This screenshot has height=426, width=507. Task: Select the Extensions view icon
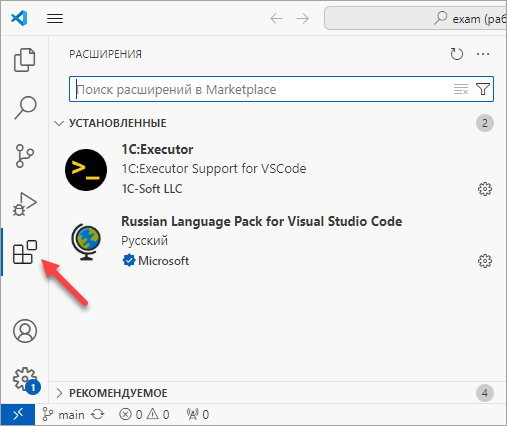[x=25, y=252]
